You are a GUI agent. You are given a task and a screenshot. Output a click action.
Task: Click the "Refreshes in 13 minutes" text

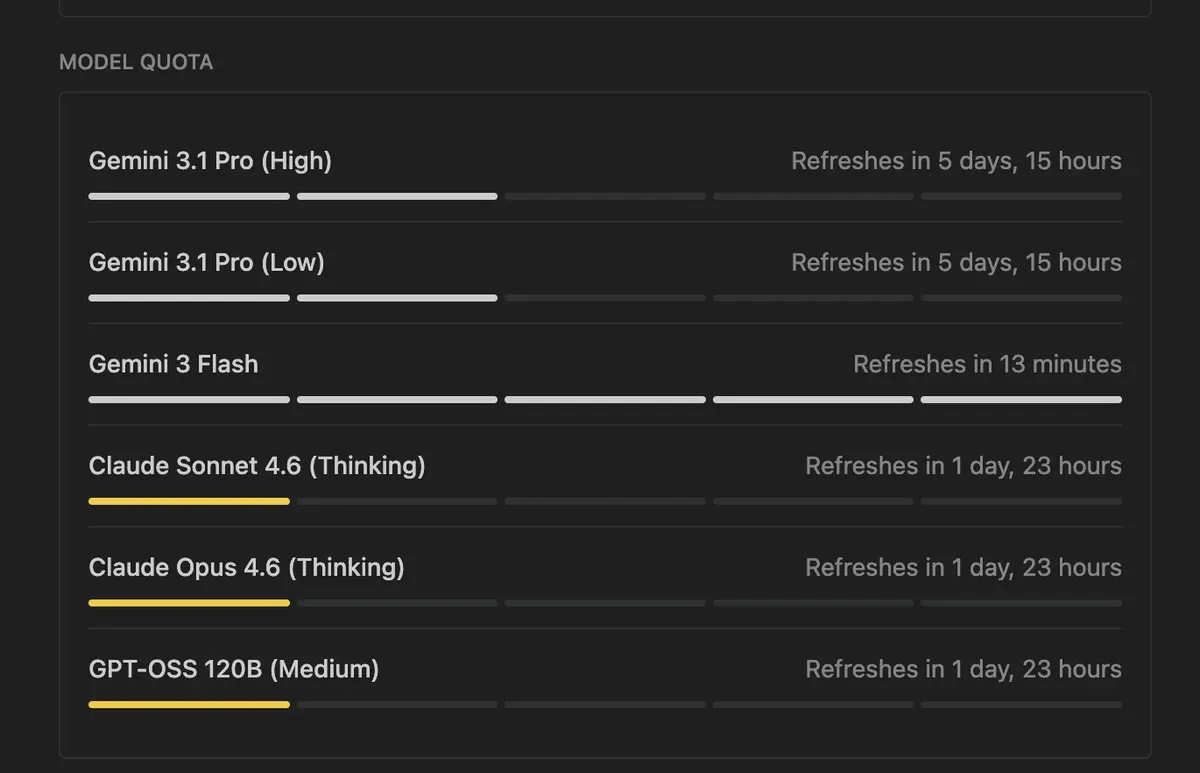click(x=987, y=365)
